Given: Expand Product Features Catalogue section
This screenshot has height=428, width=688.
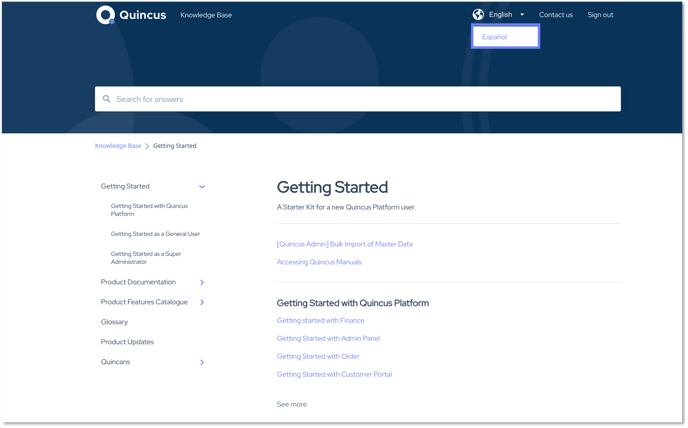Looking at the screenshot, I should click(x=202, y=302).
